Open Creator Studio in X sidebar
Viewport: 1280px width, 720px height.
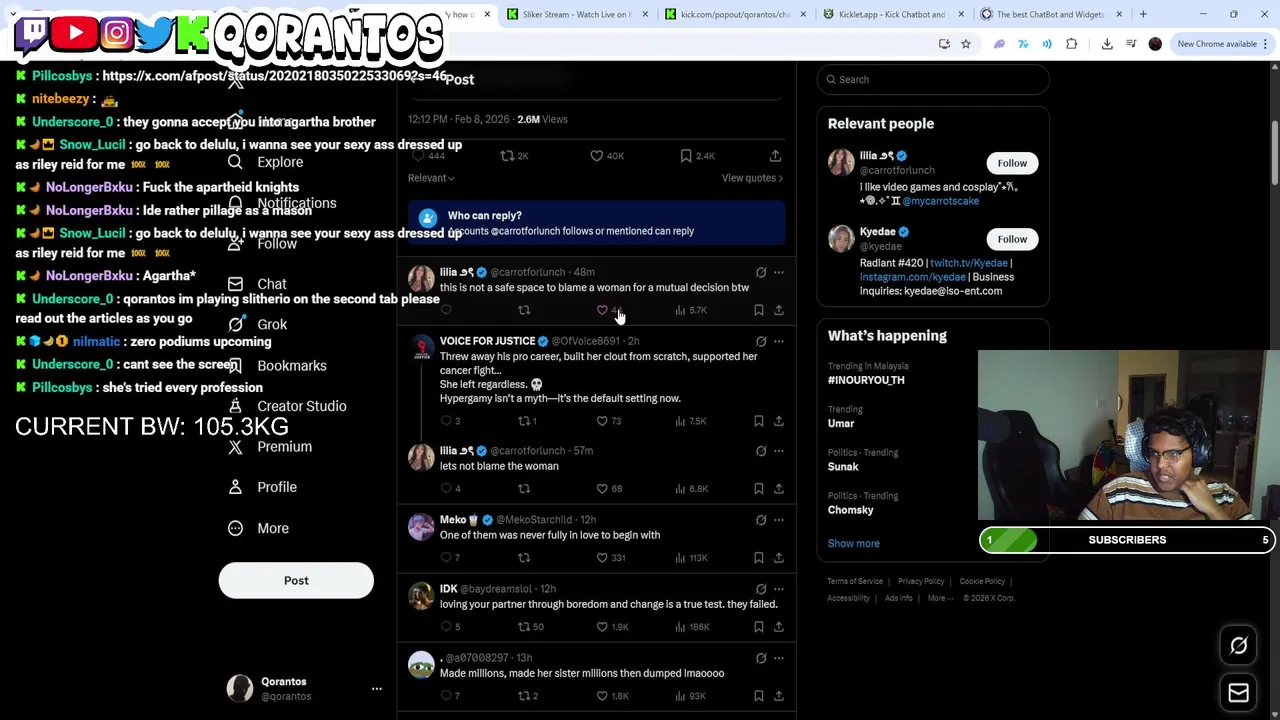287,406
